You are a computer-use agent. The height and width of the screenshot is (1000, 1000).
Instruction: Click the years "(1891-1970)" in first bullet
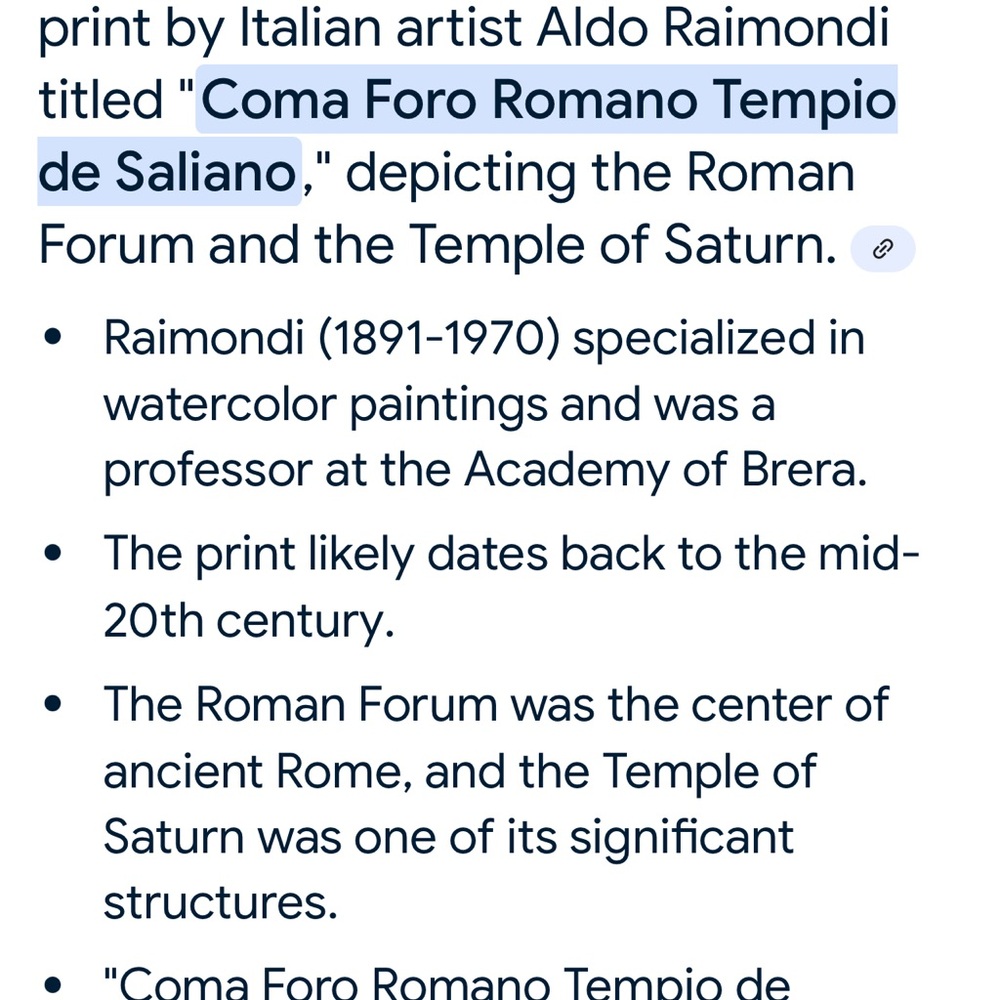[439, 337]
